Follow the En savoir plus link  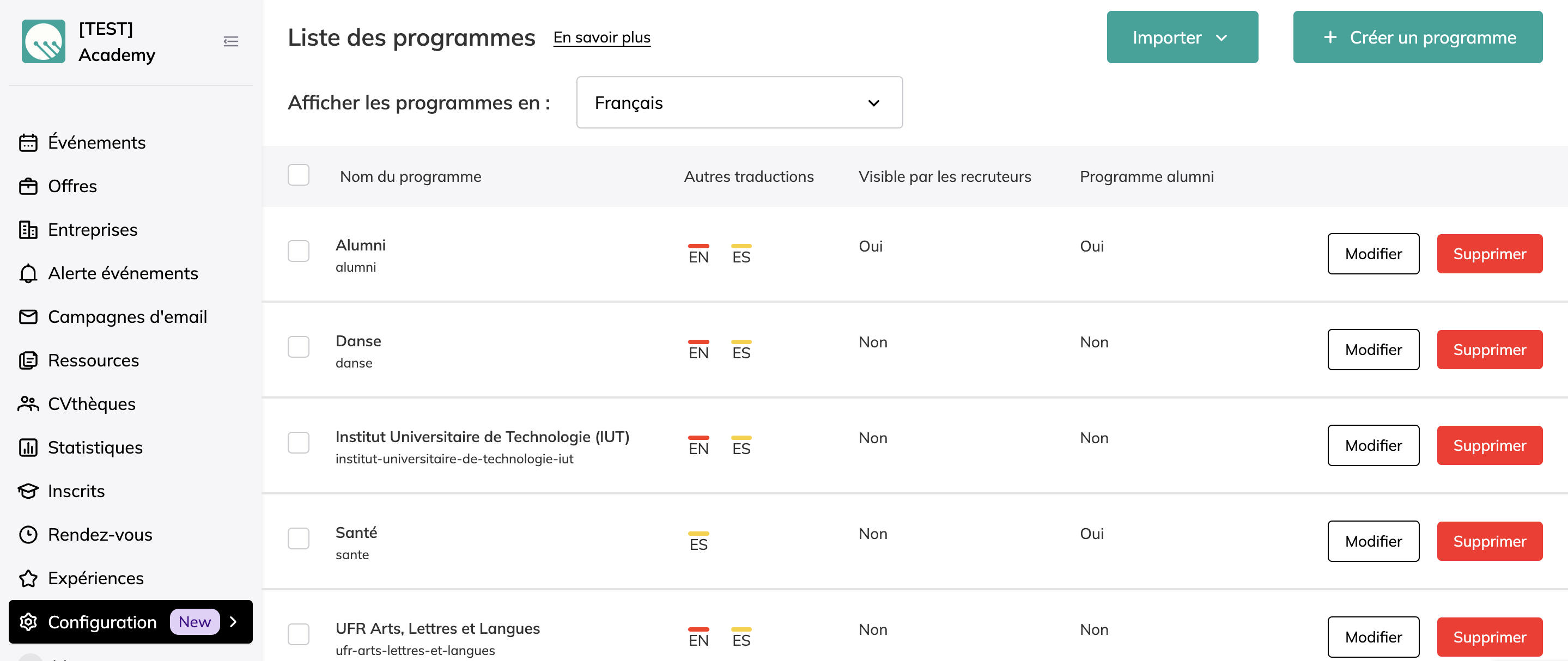click(601, 37)
